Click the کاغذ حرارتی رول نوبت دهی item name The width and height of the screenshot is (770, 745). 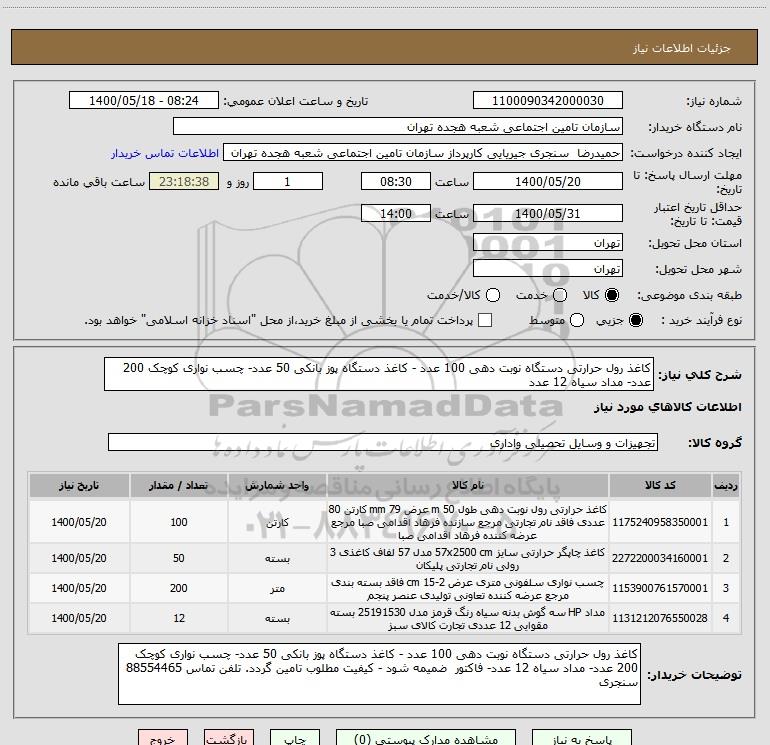(468, 522)
